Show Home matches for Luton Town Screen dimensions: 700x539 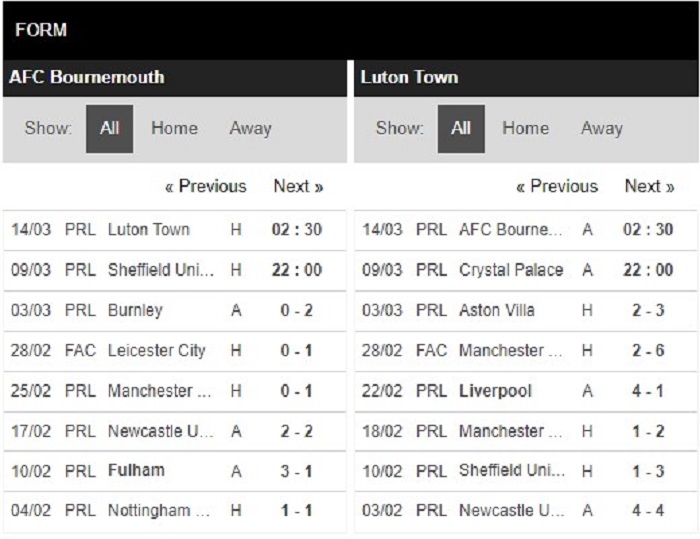[x=525, y=128]
